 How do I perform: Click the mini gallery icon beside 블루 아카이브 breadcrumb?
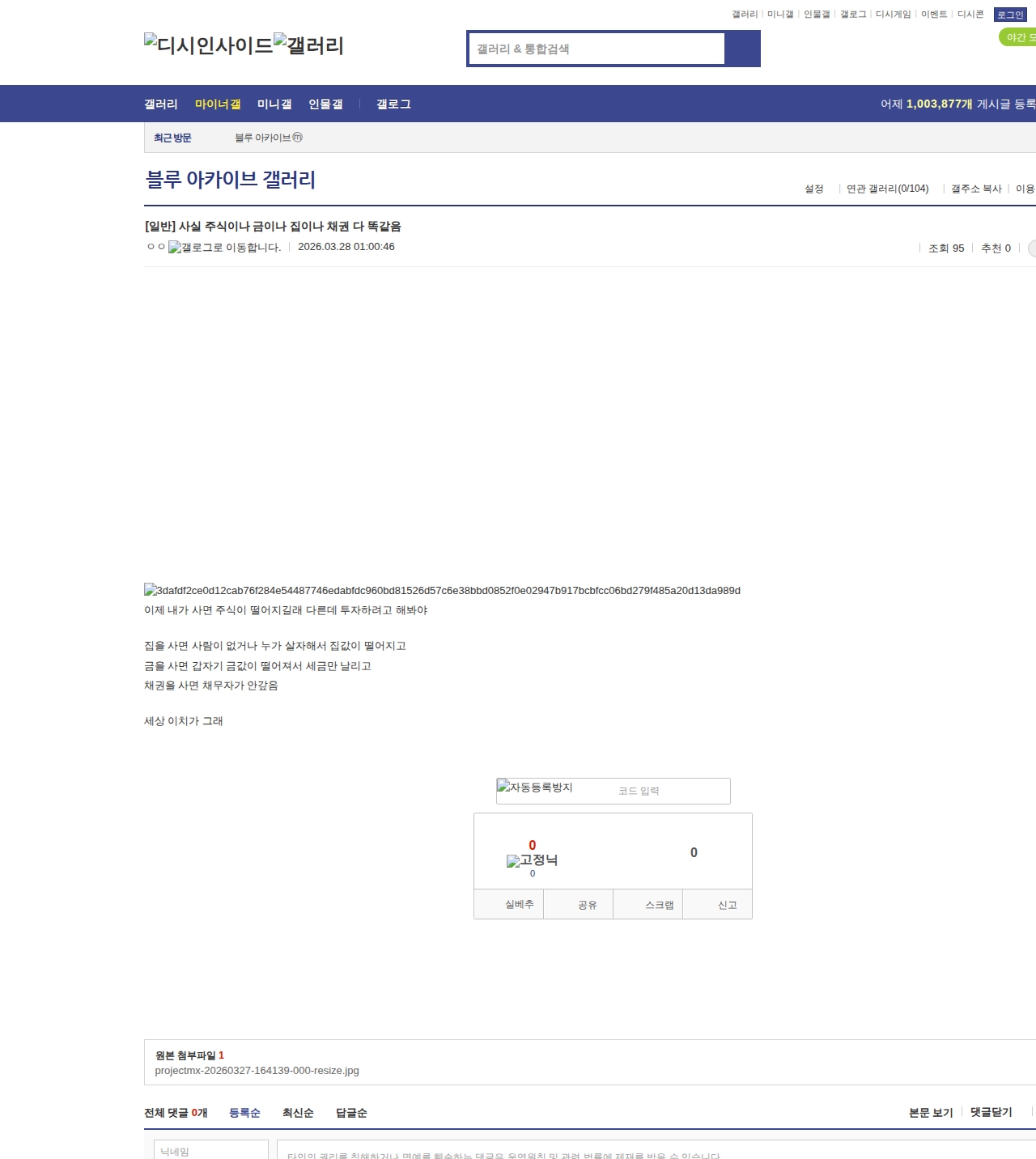pyautogui.click(x=298, y=138)
